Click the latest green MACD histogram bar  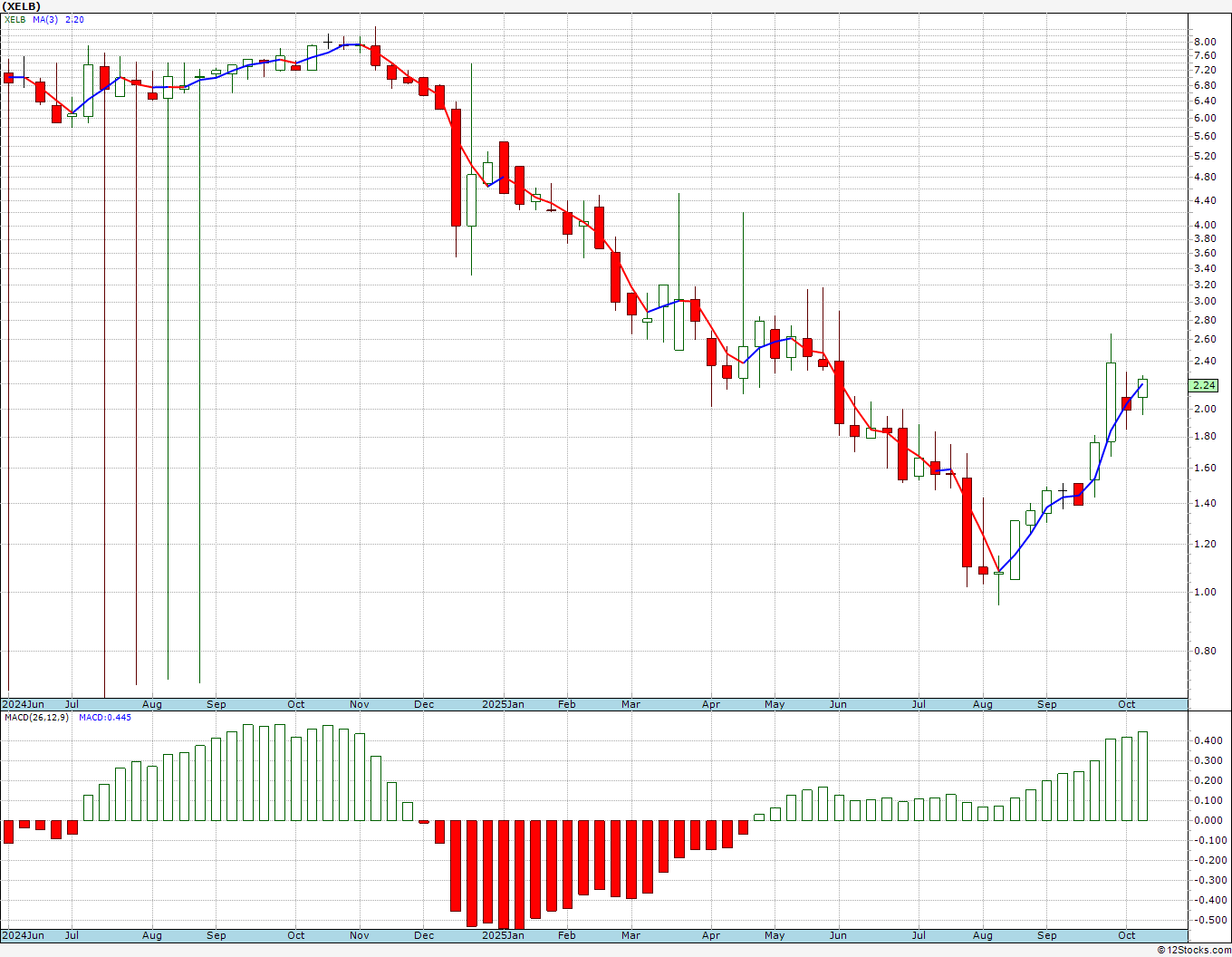1142,776
